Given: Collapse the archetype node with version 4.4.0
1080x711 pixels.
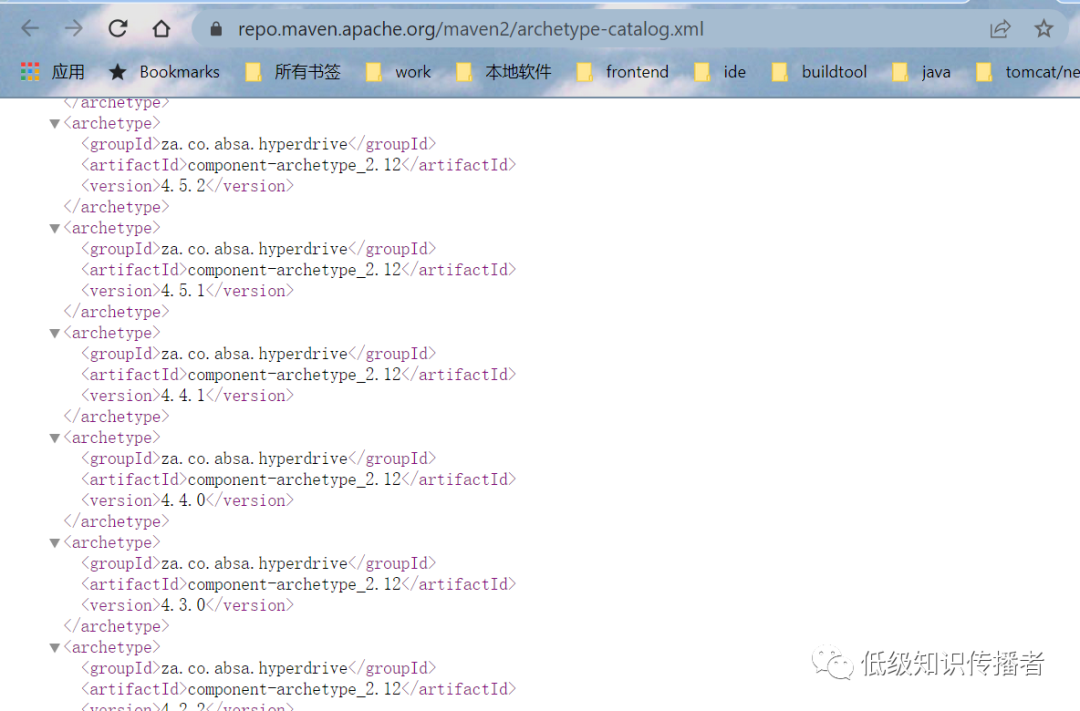Looking at the screenshot, I should point(54,438).
